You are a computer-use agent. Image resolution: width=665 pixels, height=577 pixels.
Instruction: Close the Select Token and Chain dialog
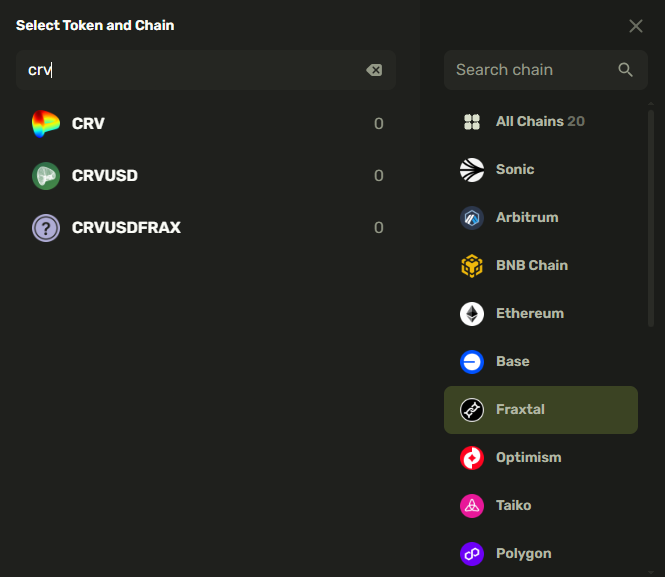636,26
